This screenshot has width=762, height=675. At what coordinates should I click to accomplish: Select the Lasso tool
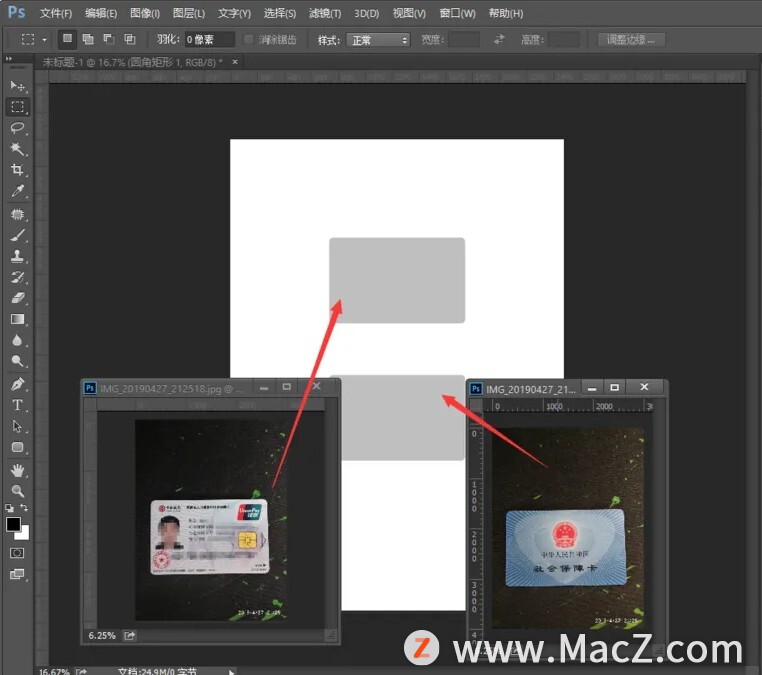point(17,128)
